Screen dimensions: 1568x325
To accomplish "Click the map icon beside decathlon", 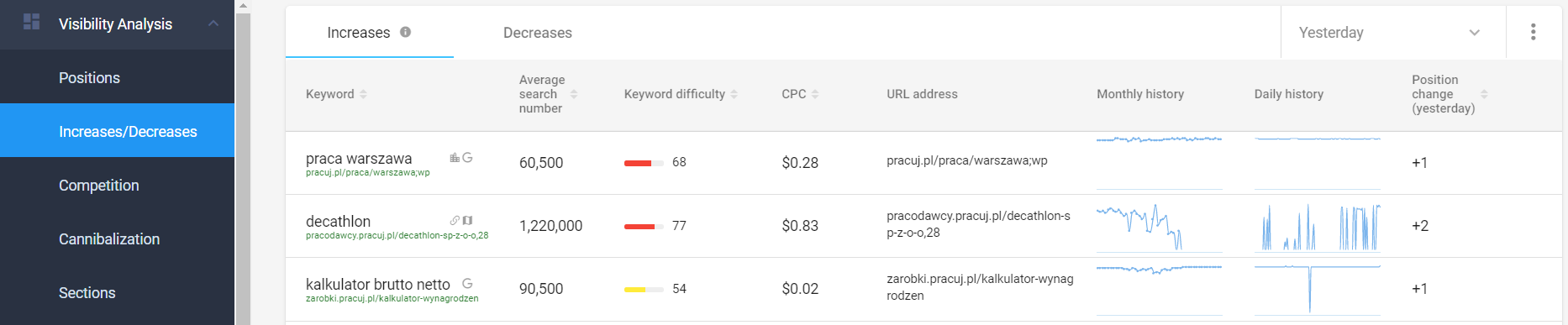I will (468, 220).
